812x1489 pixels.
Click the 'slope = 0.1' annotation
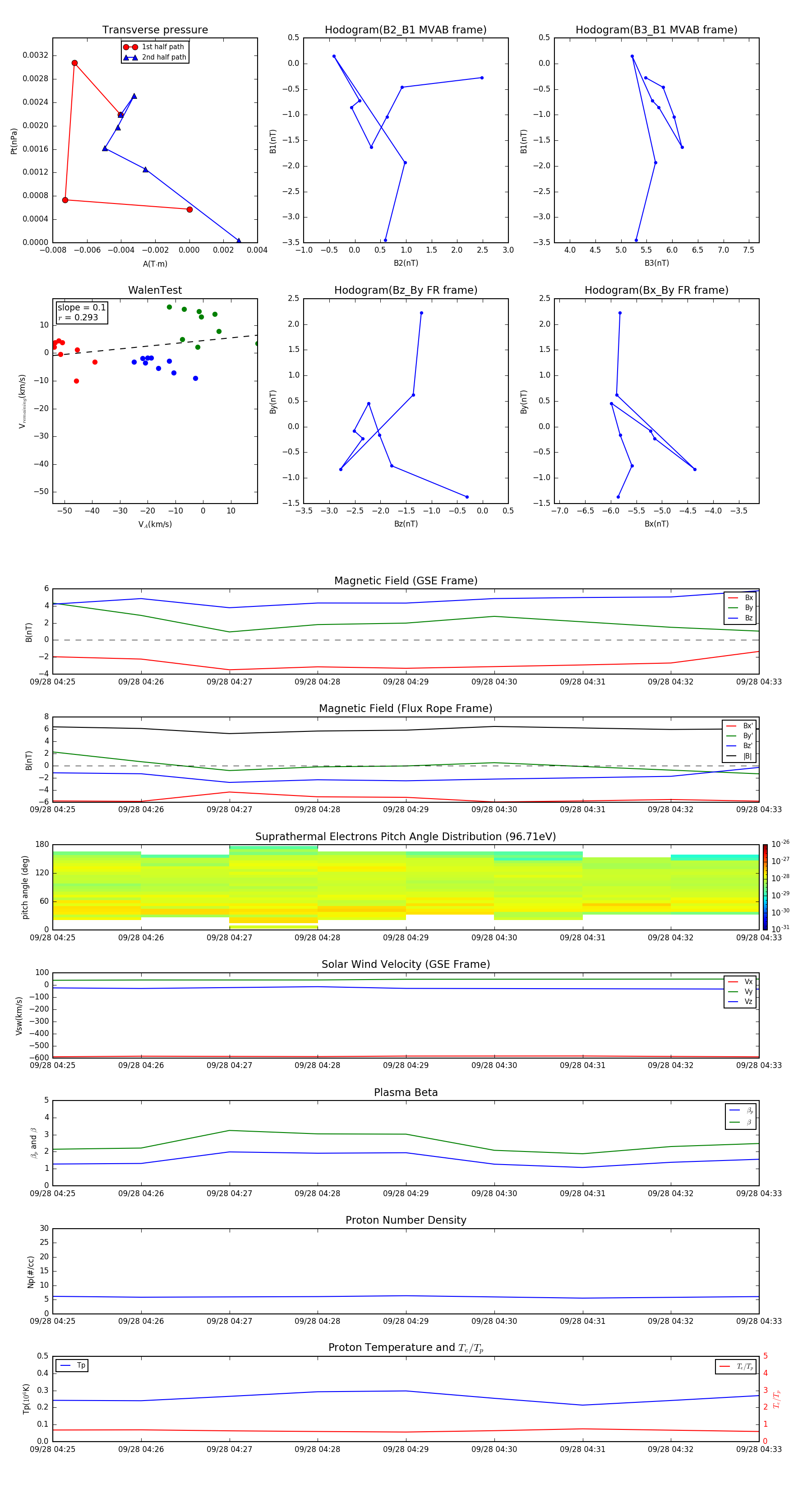point(82,308)
